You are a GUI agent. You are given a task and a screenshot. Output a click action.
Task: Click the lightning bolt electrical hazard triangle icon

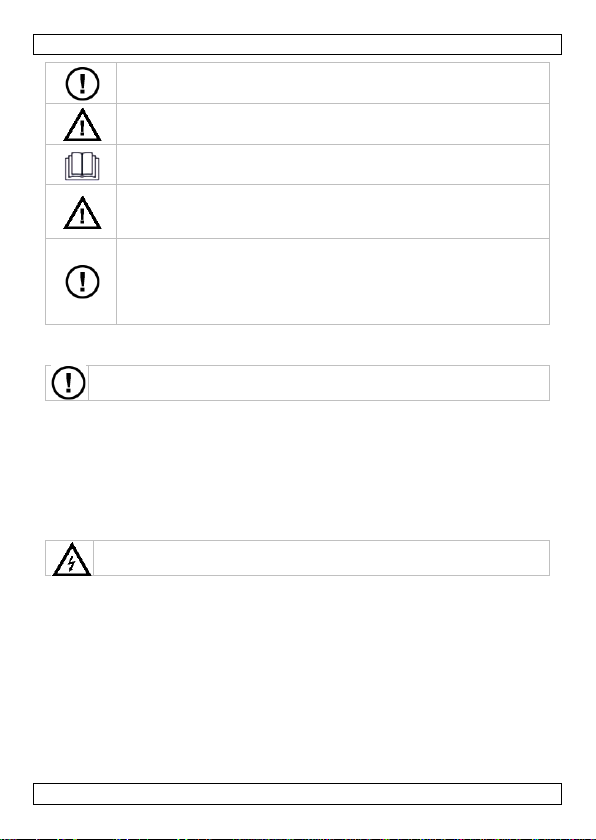72,559
